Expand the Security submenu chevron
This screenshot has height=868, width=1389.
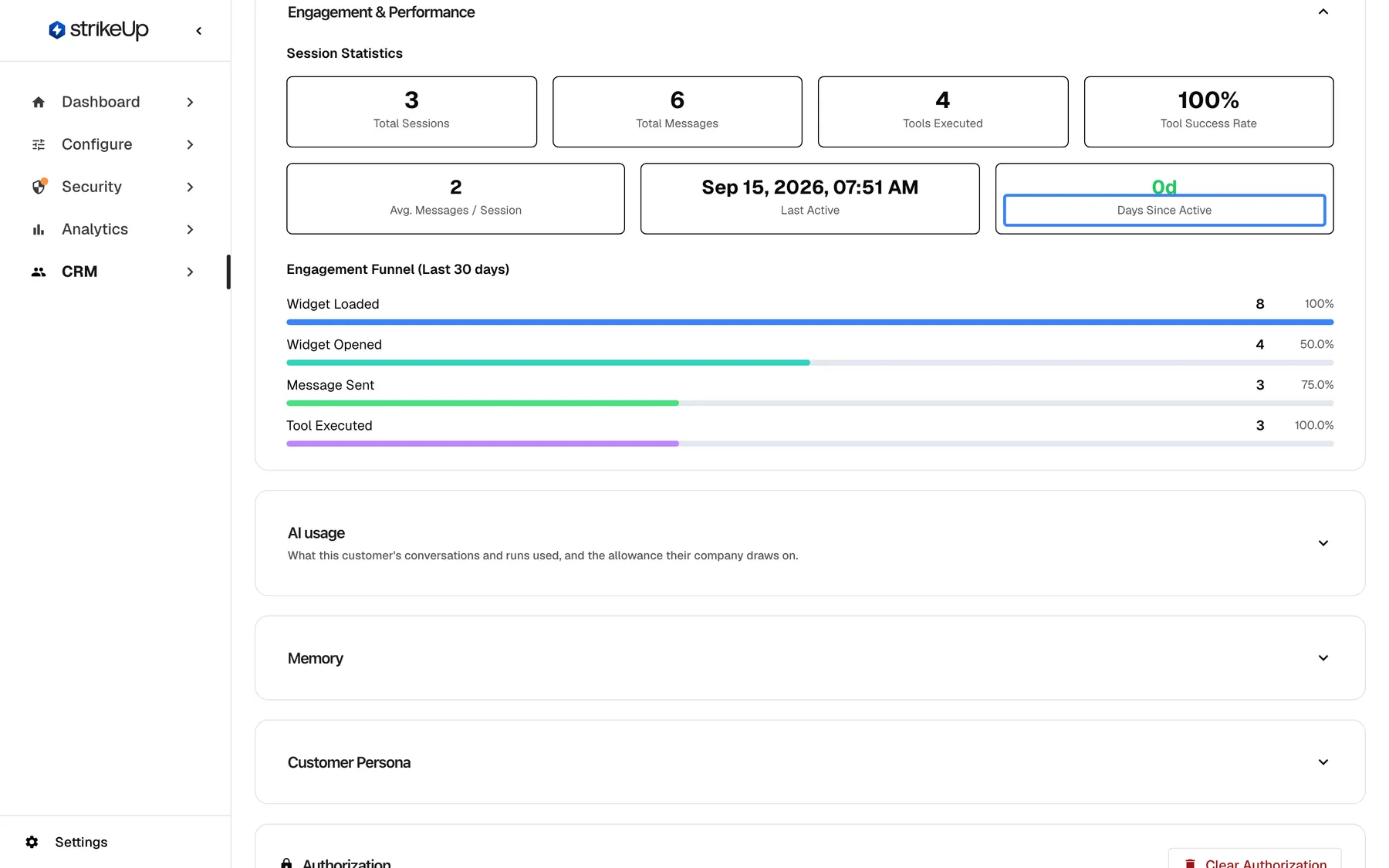point(190,187)
